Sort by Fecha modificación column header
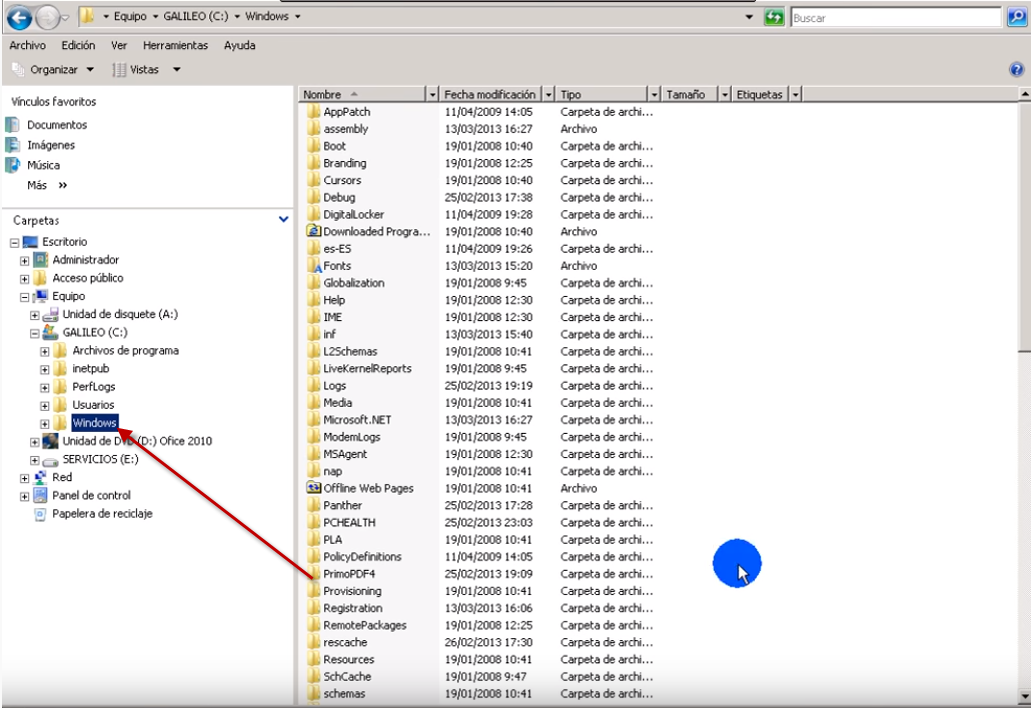 click(x=489, y=95)
